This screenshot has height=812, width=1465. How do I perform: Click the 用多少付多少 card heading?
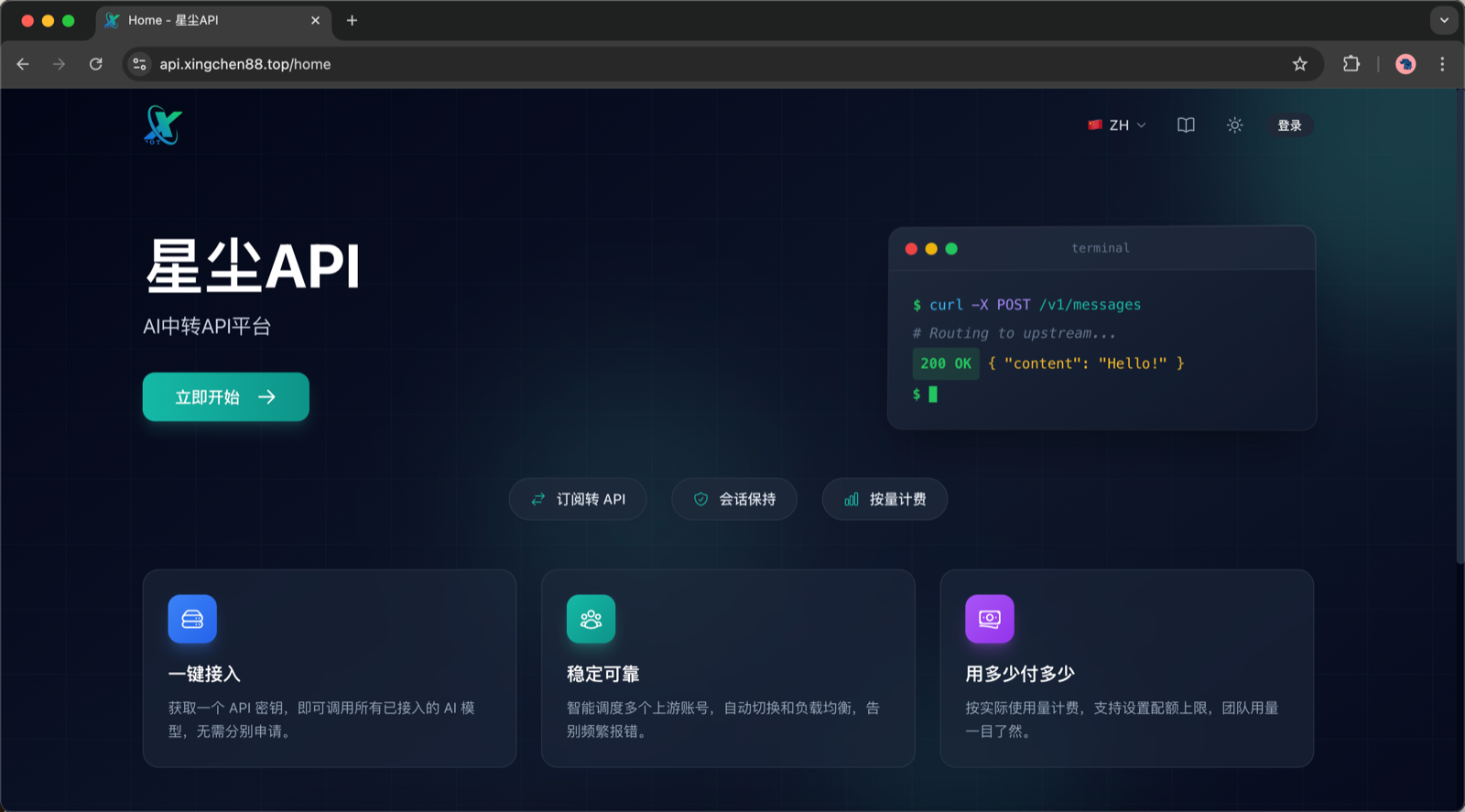click(x=1020, y=674)
